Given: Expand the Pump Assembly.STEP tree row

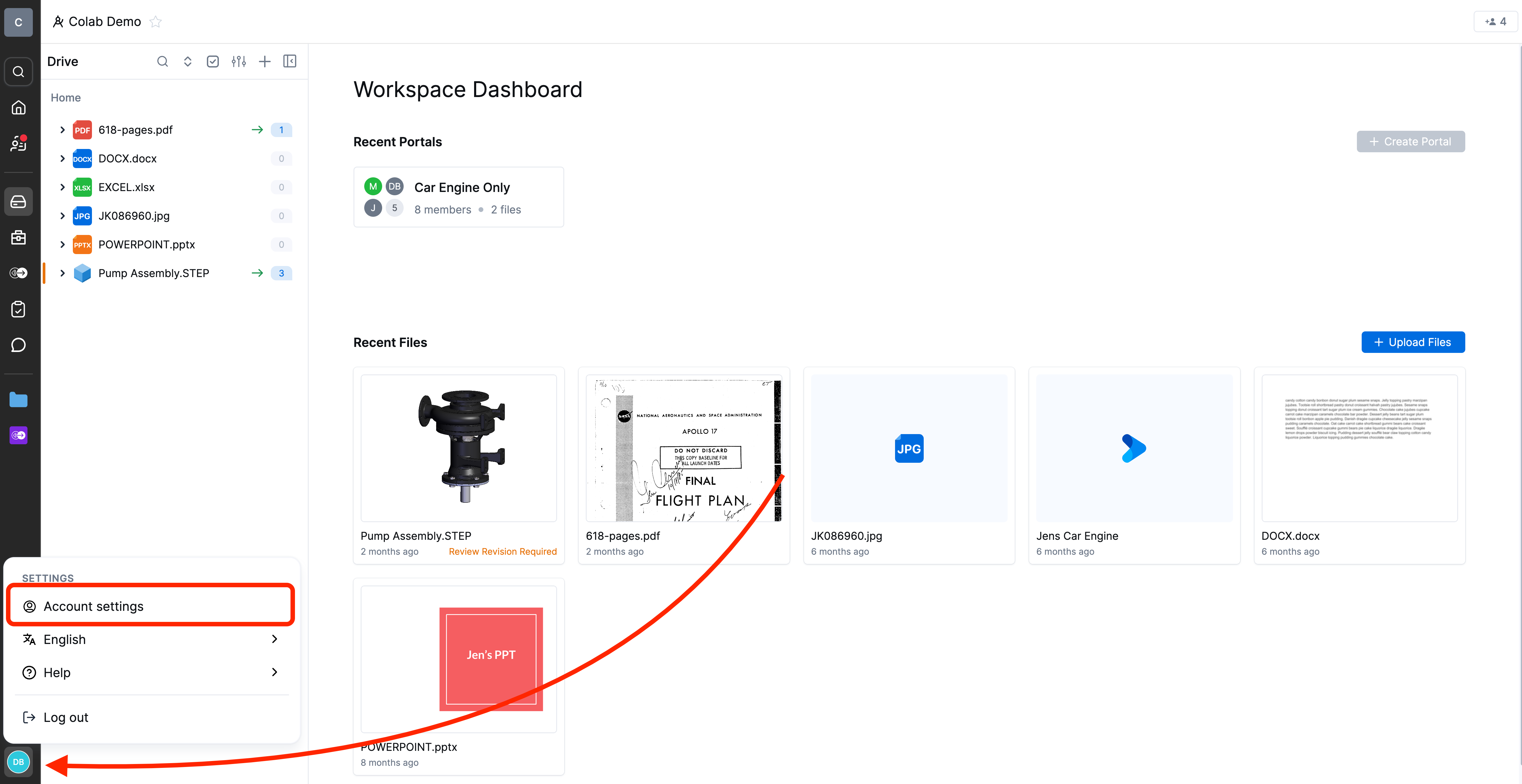Looking at the screenshot, I should pyautogui.click(x=62, y=273).
